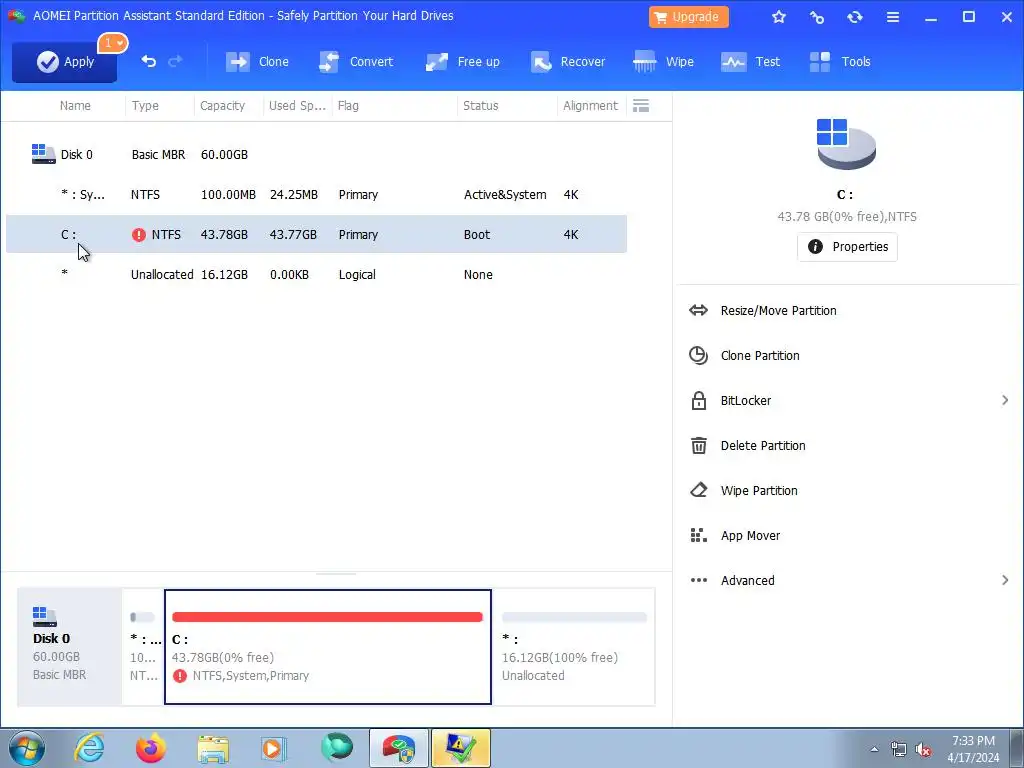Select the C: partition row

coord(316,234)
